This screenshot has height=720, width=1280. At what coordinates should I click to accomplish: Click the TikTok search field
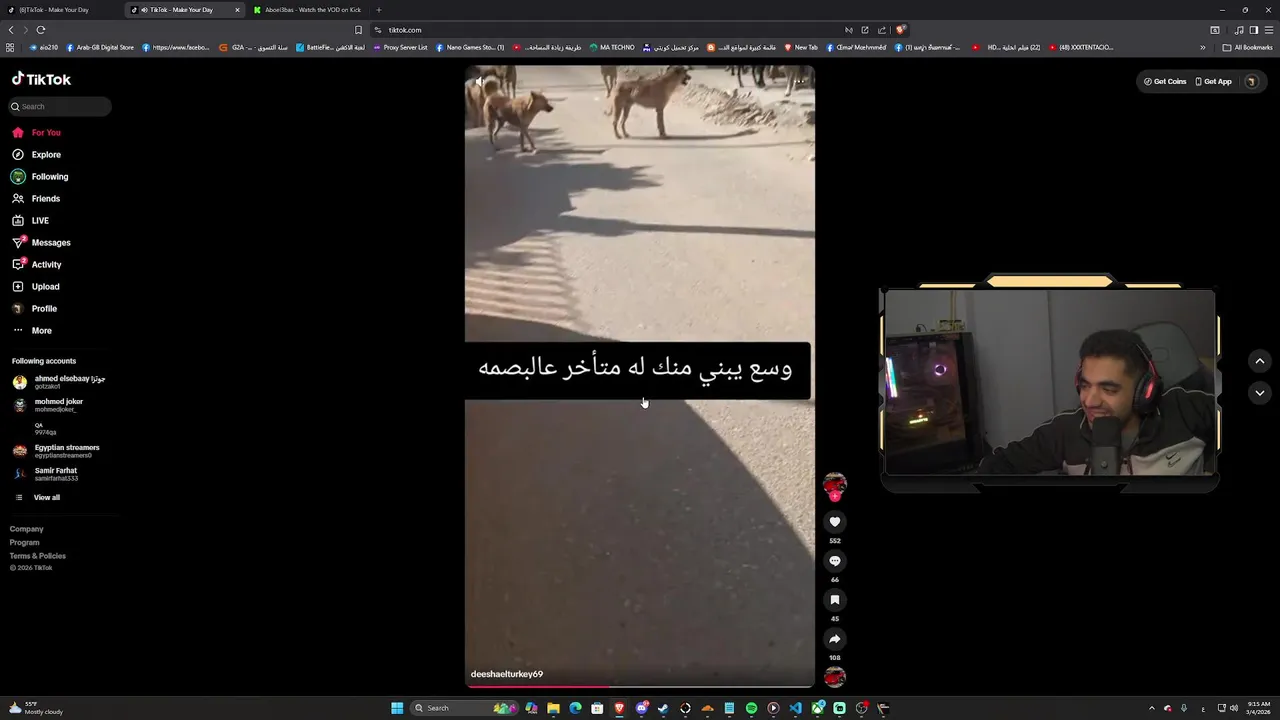coord(60,106)
